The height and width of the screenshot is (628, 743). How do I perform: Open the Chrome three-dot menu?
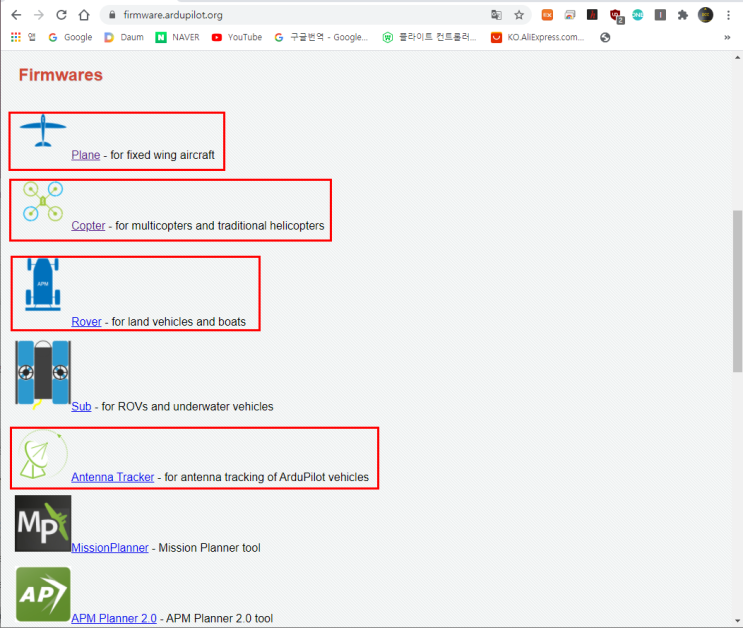pos(728,15)
